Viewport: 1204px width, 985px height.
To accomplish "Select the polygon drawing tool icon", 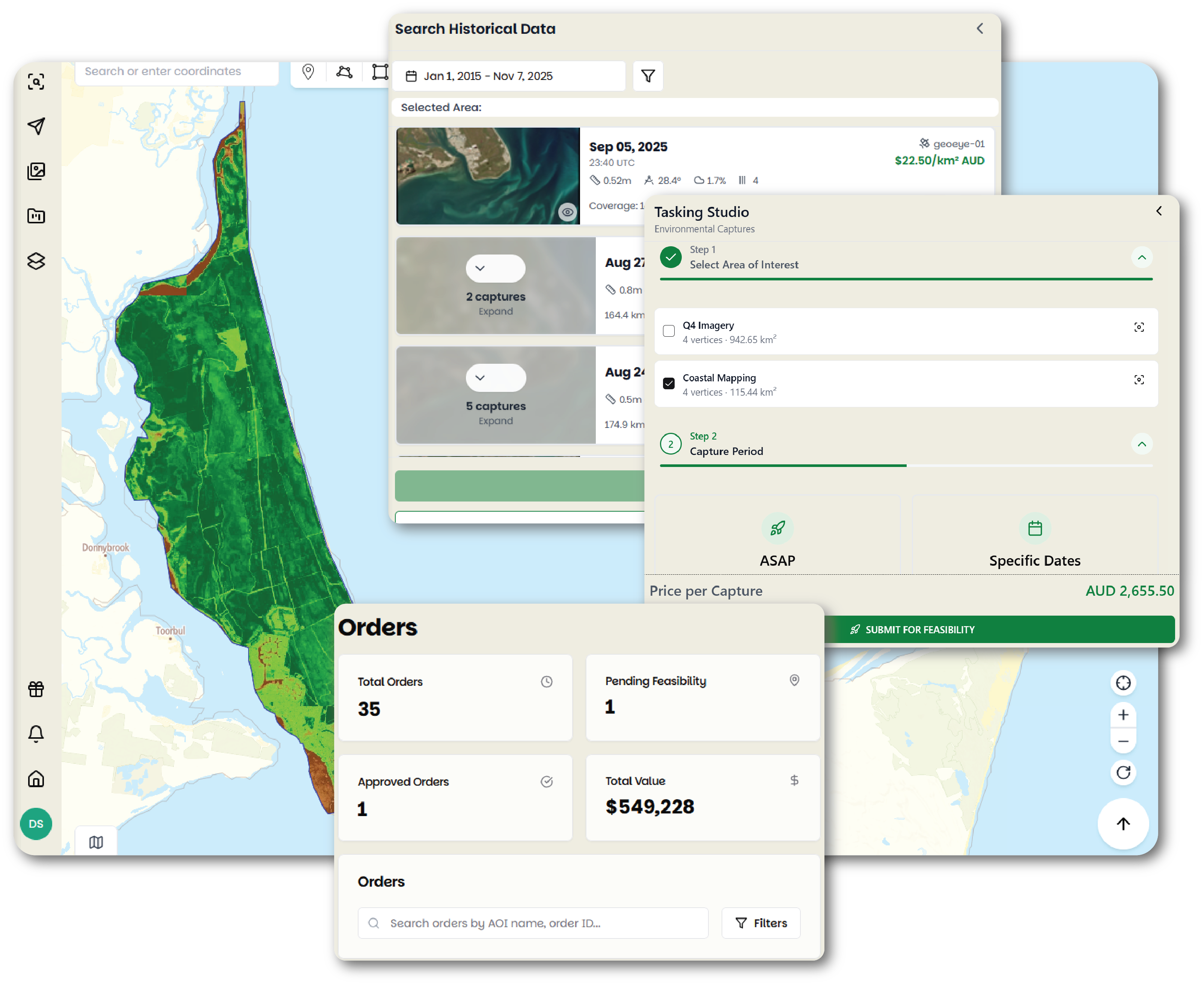I will (x=344, y=72).
